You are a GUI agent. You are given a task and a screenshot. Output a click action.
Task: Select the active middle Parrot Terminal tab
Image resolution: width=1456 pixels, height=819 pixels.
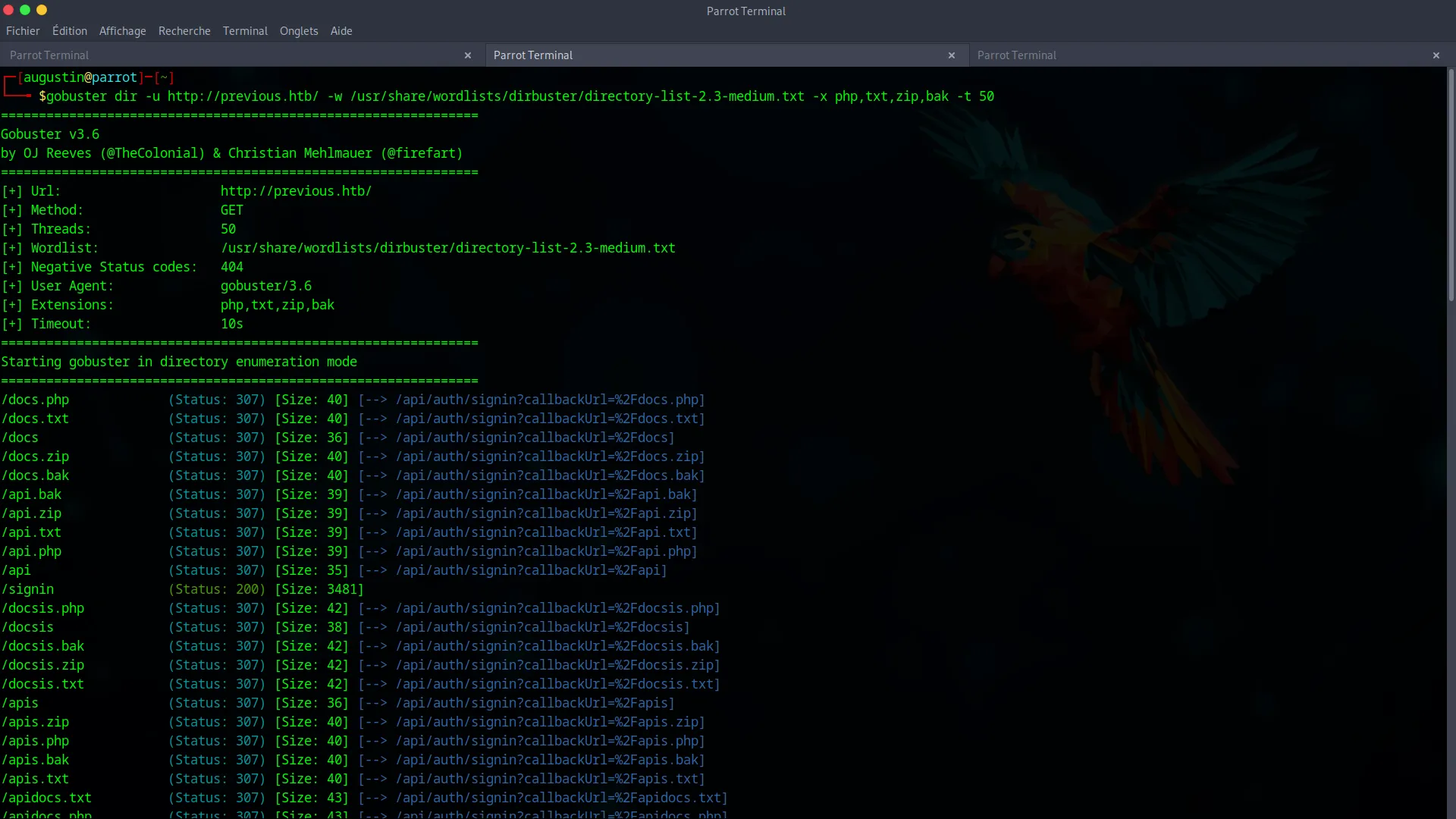[x=533, y=55]
